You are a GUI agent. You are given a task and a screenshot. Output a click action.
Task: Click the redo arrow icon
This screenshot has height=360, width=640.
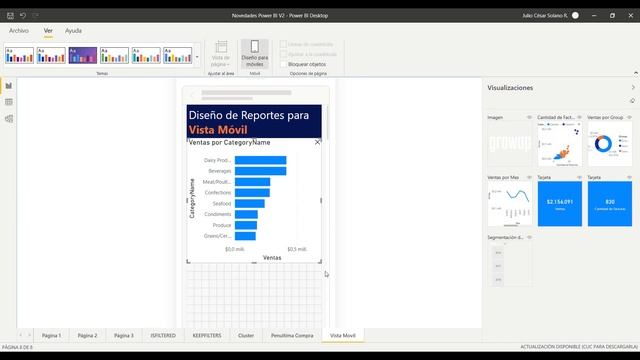coord(36,16)
